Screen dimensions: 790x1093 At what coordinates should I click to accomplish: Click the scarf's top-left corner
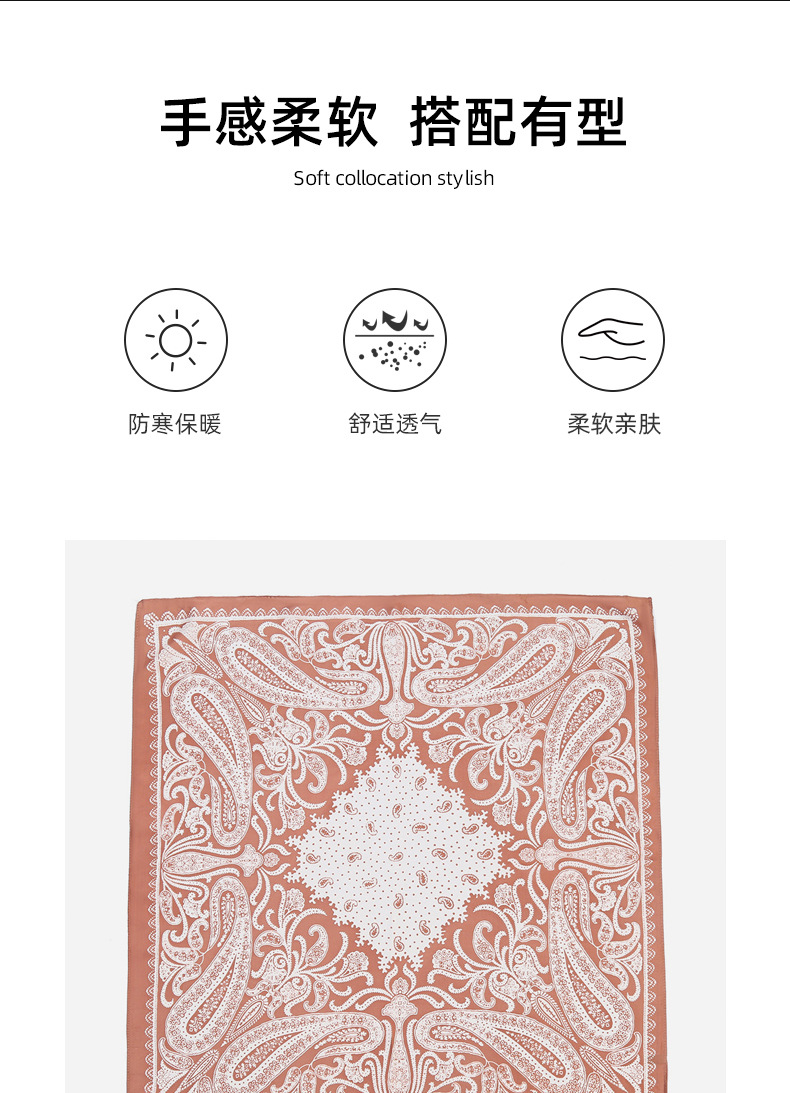coord(141,604)
